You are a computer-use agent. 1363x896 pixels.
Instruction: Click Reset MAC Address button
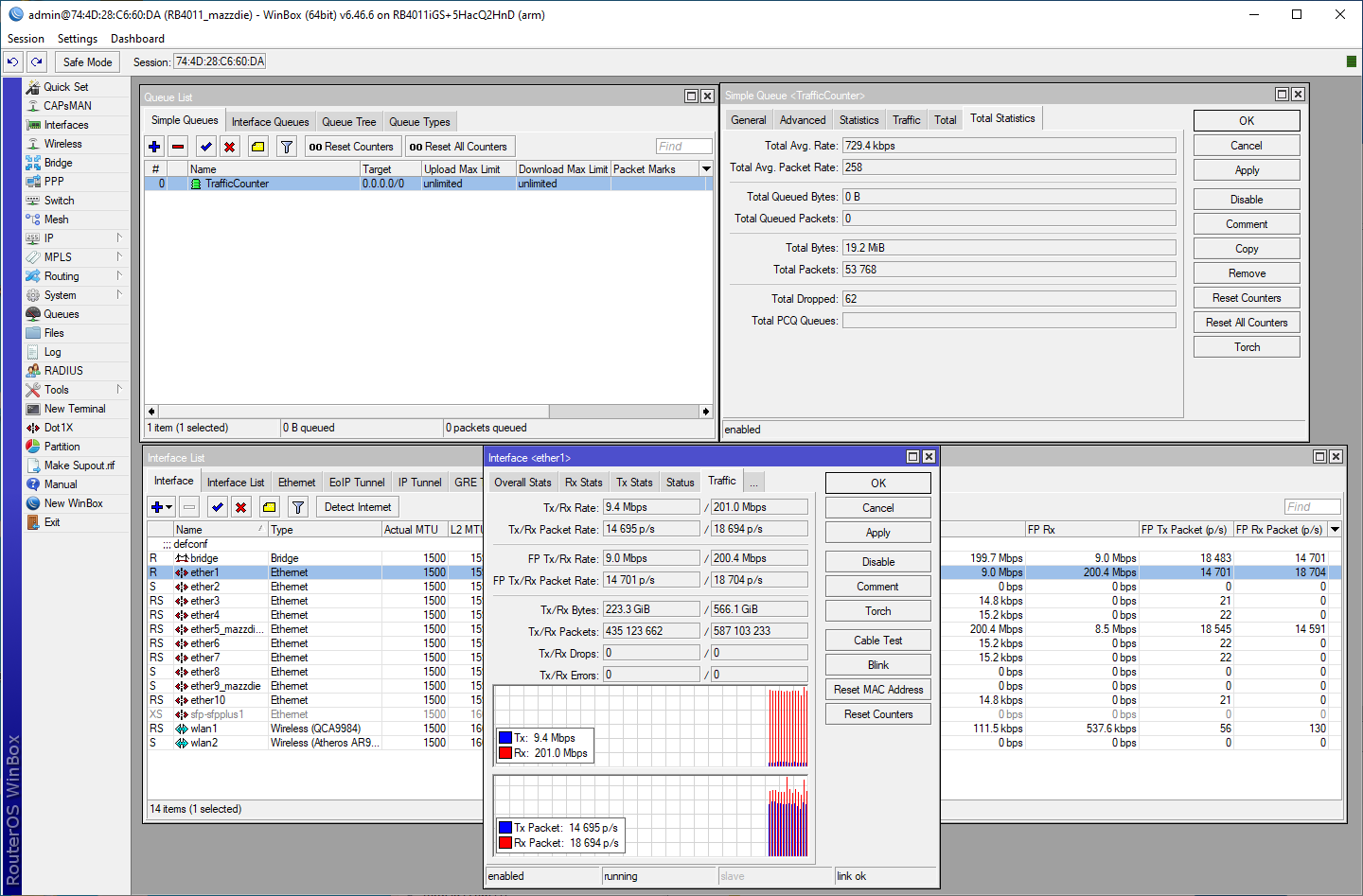tap(878, 690)
